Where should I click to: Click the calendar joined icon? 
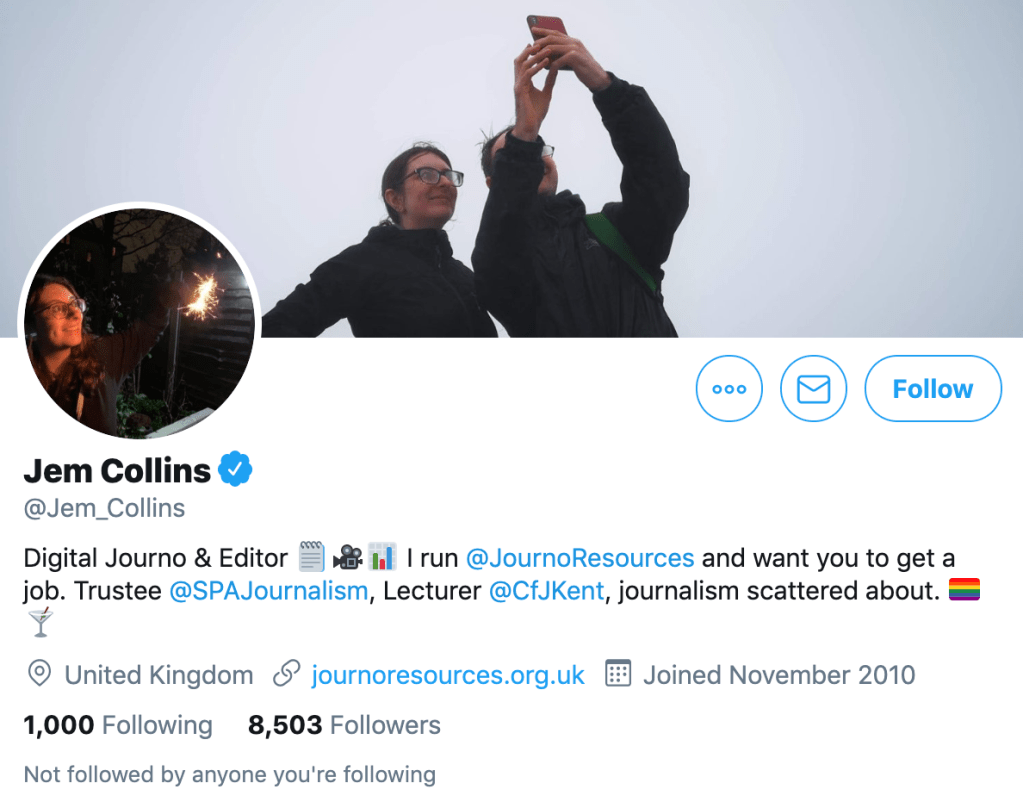coord(619,675)
